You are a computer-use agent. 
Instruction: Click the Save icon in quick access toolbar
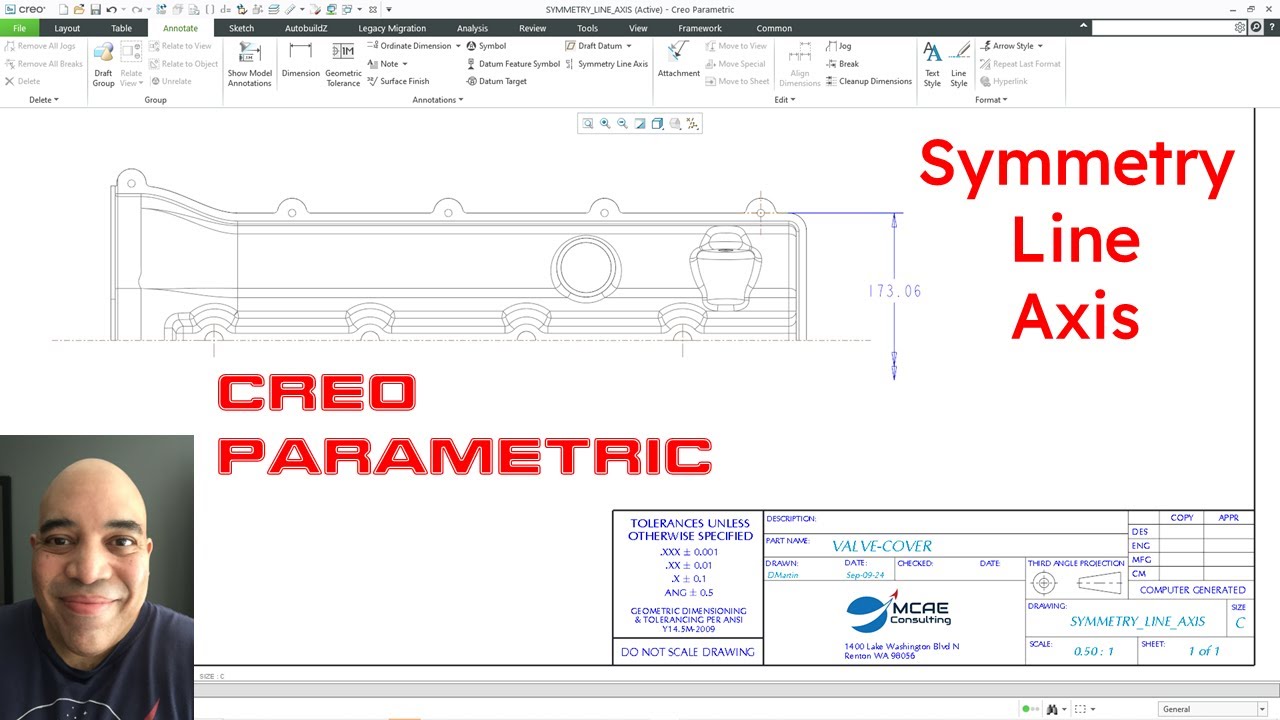pos(95,9)
